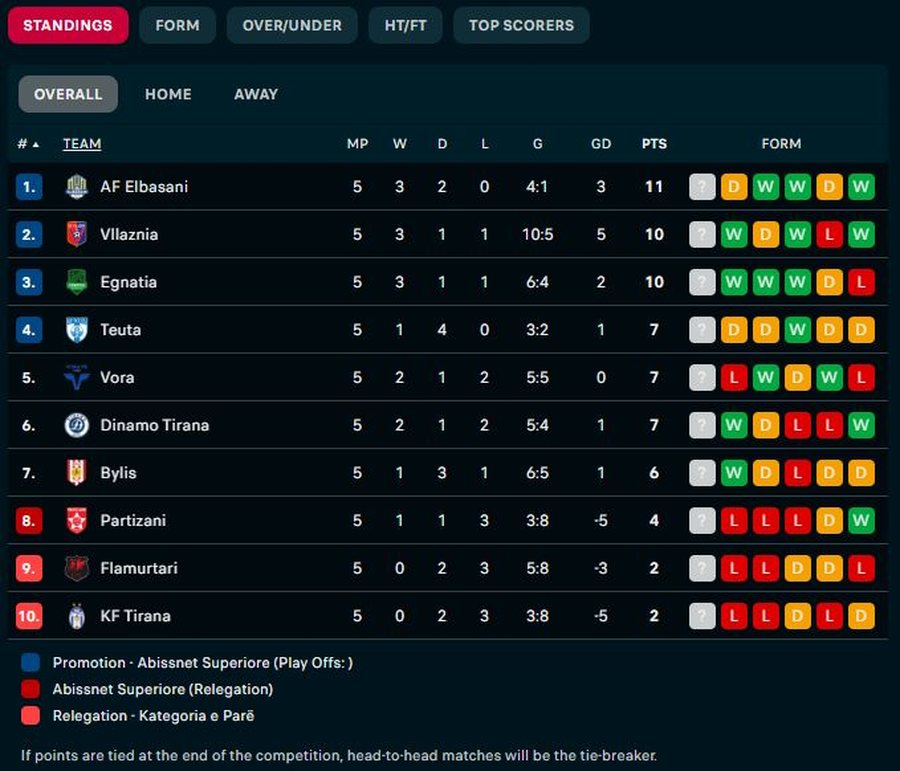Screen dimensions: 900x771
Task: Open the TOP SCORERS tab
Action: click(521, 25)
